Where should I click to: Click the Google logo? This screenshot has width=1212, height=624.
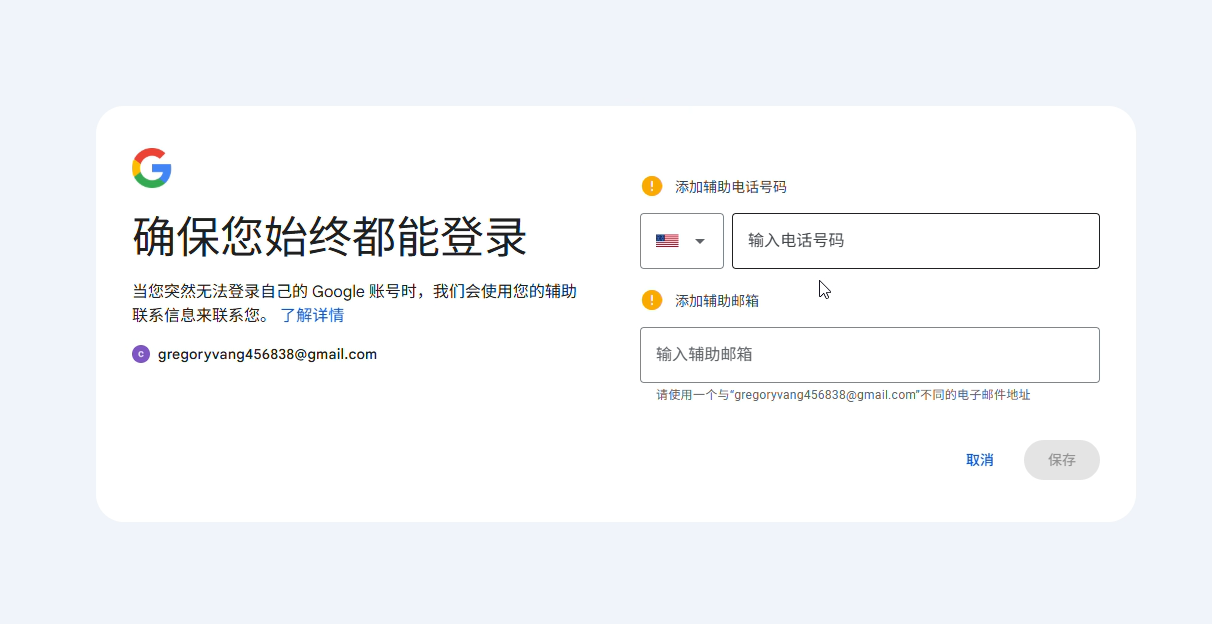152,168
